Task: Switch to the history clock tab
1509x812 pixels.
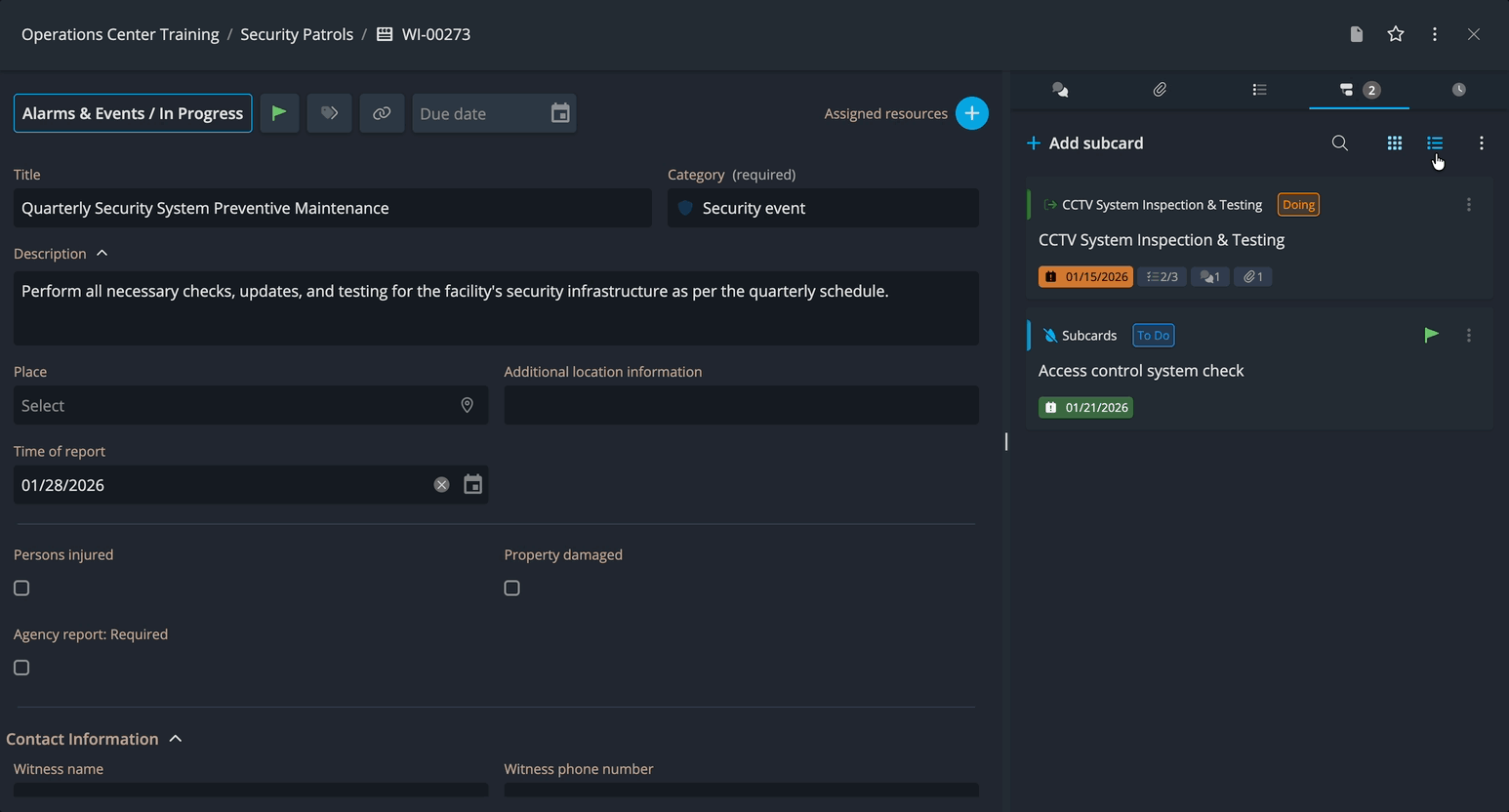Action: click(1458, 90)
